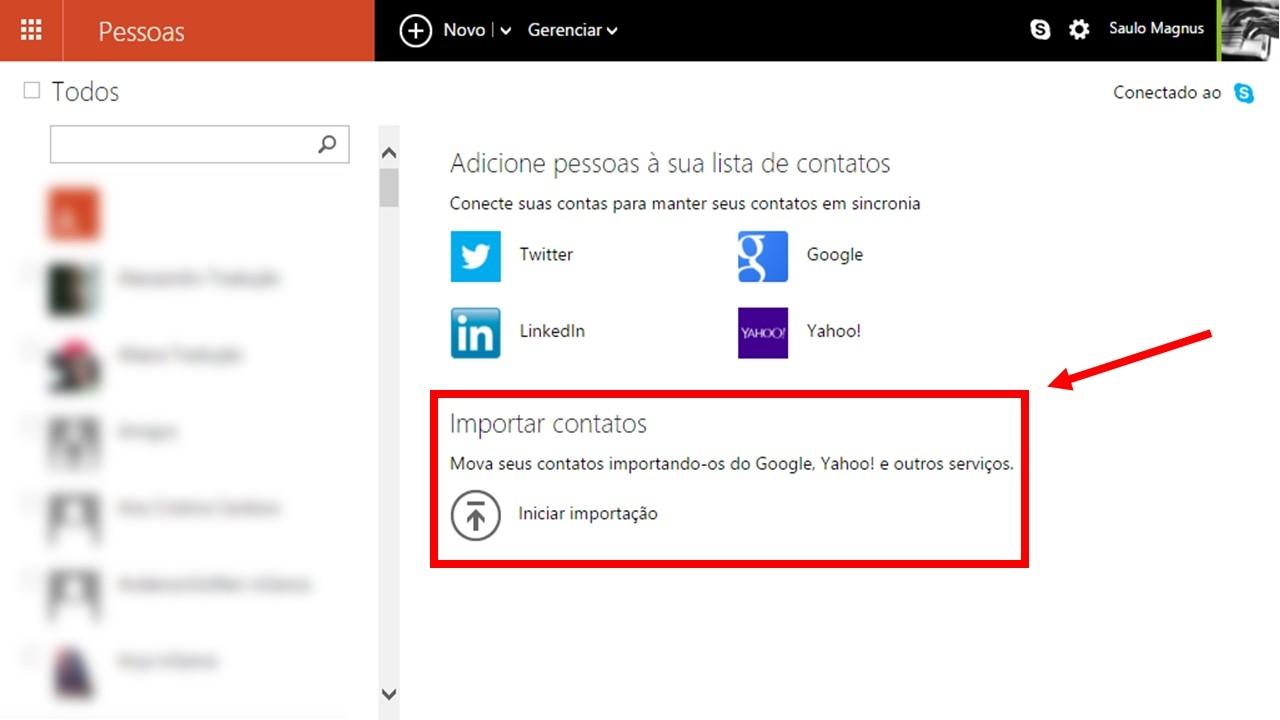Click the Google label
Viewport: 1280px width, 720px height.
(835, 254)
